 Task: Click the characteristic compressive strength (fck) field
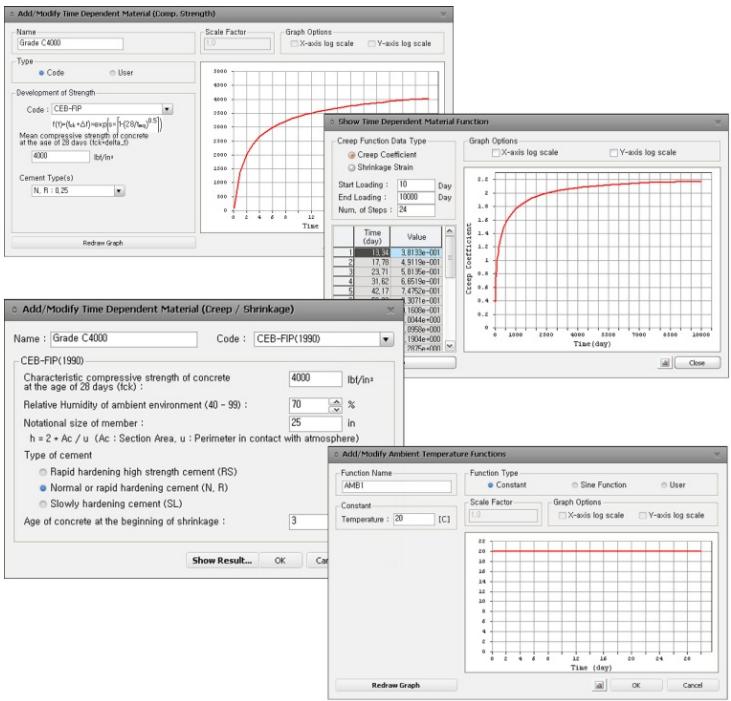316,378
